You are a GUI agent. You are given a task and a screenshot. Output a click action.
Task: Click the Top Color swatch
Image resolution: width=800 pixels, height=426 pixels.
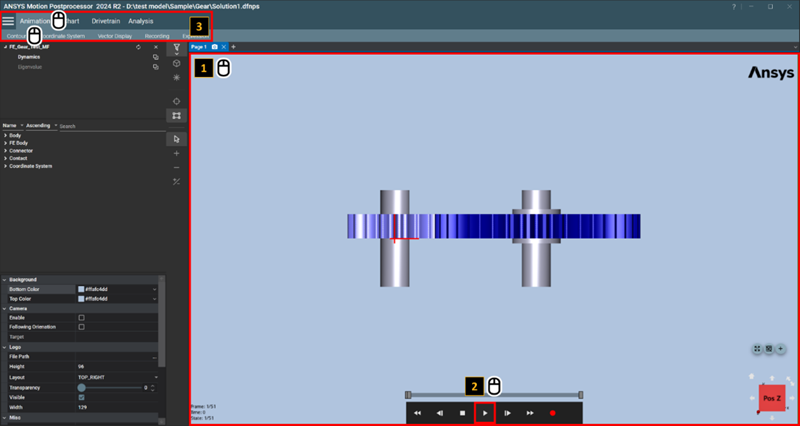pyautogui.click(x=81, y=299)
